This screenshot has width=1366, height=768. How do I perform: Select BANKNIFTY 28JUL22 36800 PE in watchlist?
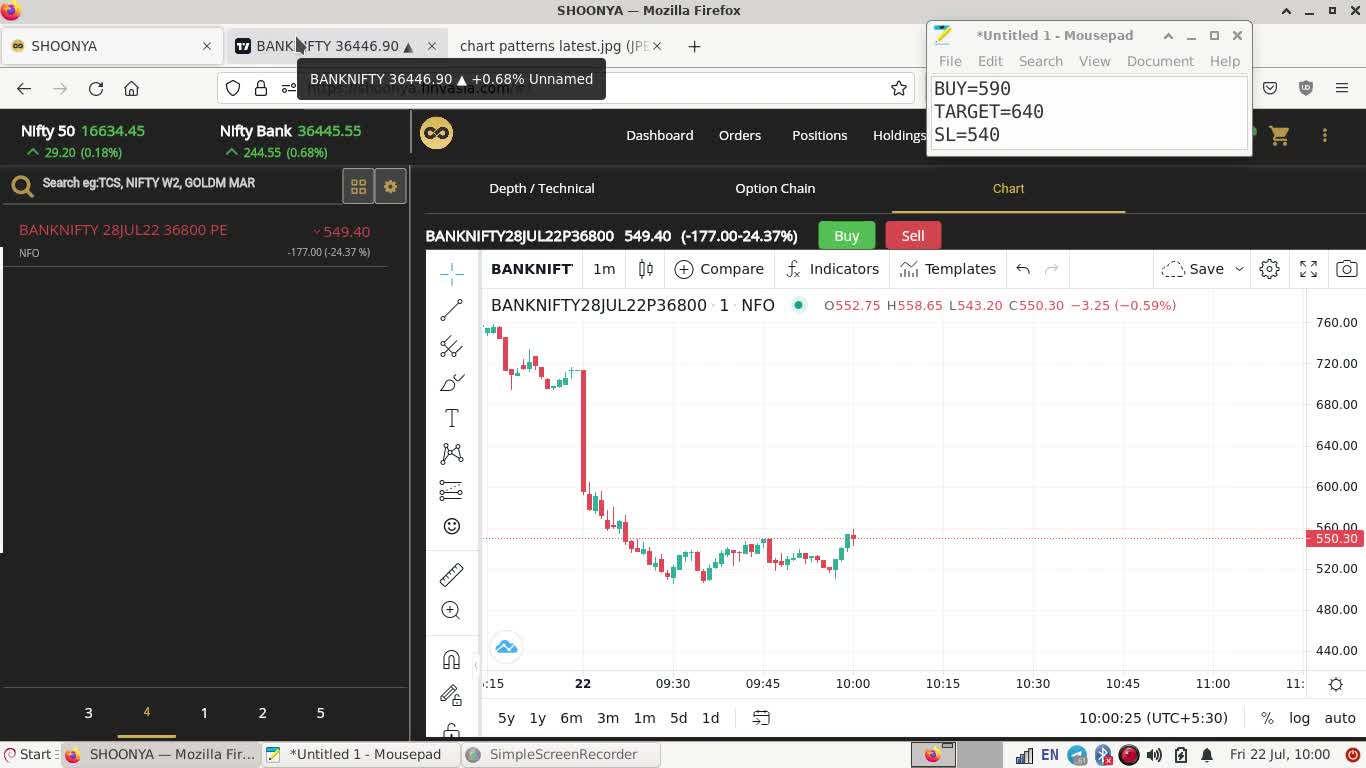(x=195, y=240)
